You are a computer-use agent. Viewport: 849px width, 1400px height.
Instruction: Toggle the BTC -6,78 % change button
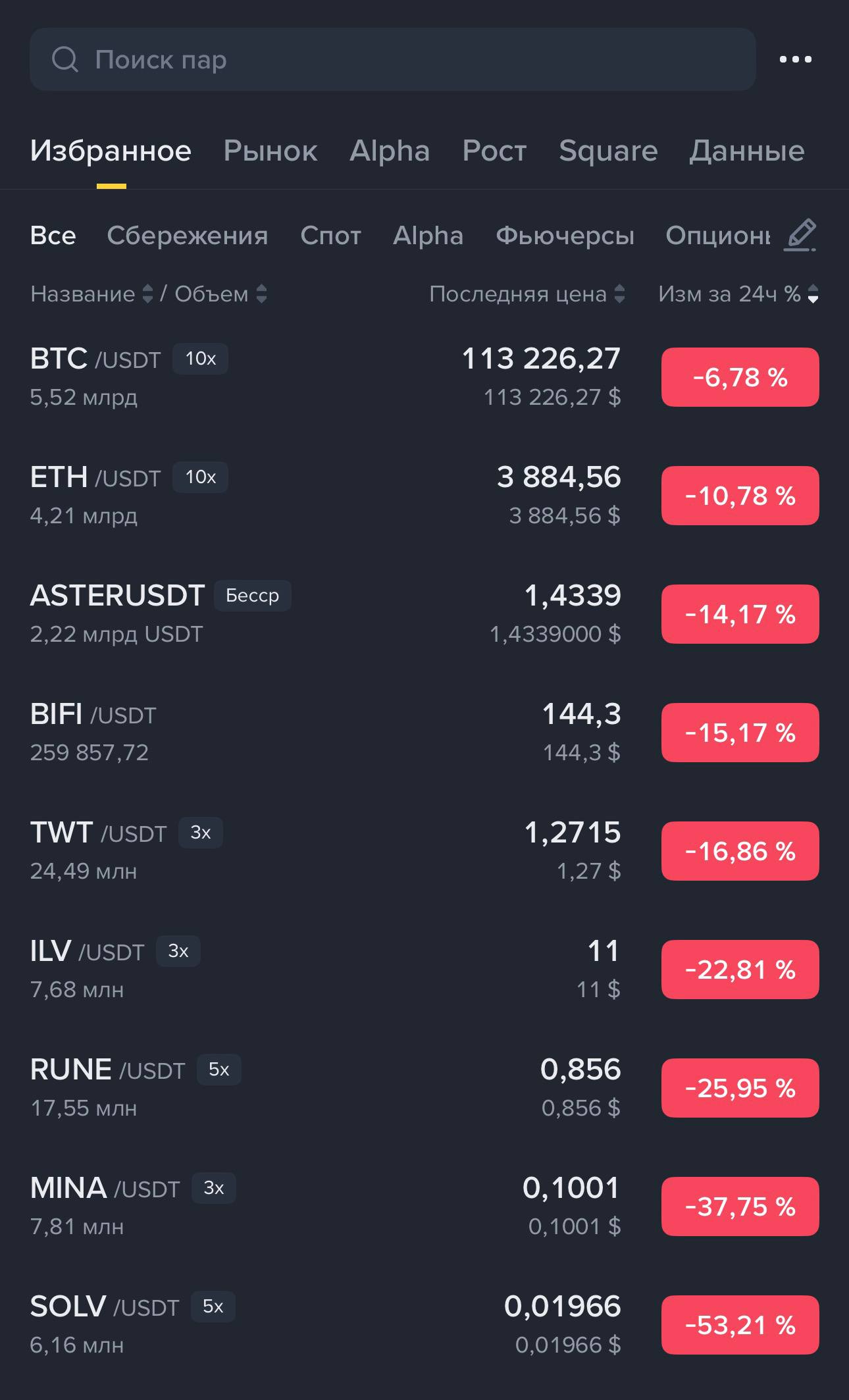tap(740, 377)
